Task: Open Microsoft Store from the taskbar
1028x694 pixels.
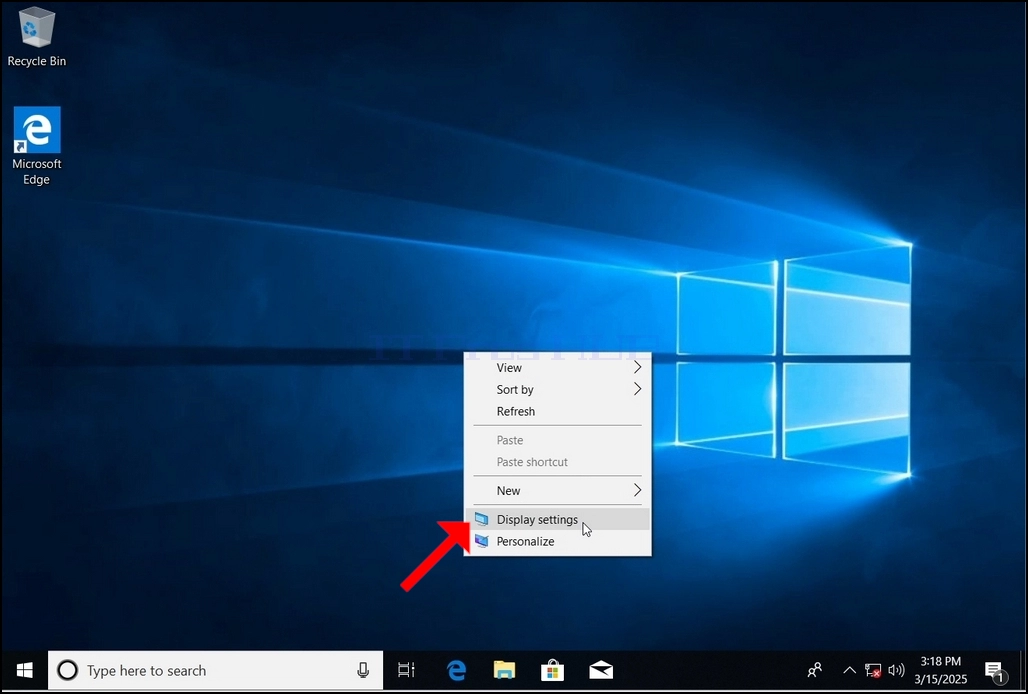Action: [x=552, y=670]
